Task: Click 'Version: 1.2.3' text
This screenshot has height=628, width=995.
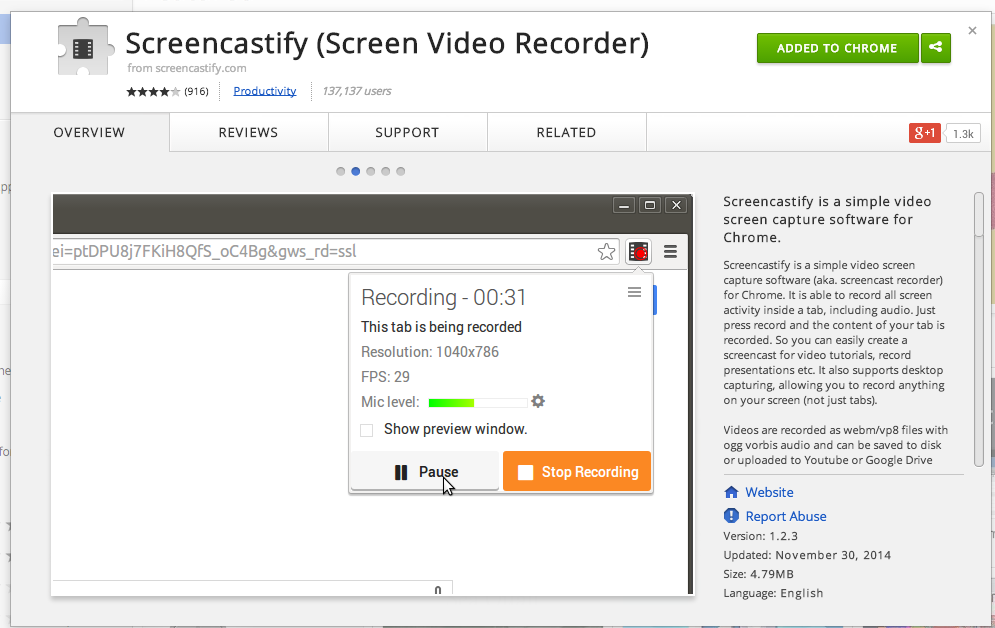Action: pos(760,536)
